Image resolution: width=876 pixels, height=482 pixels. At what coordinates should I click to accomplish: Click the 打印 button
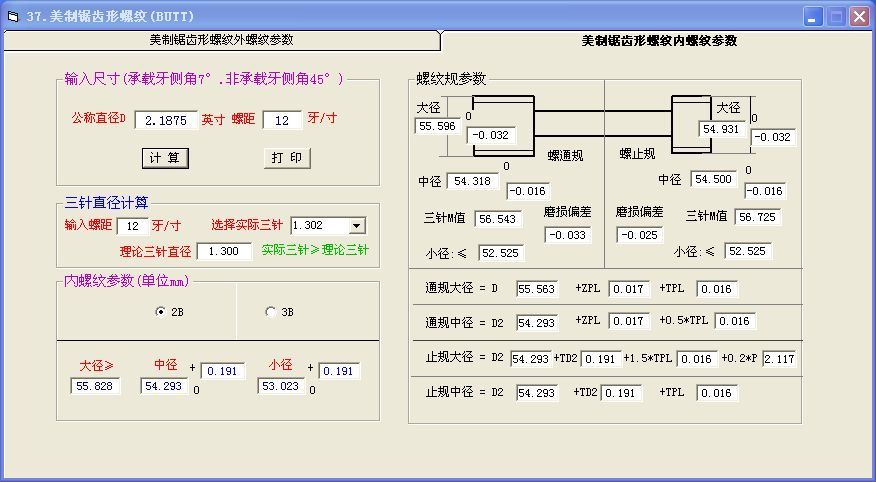tap(287, 158)
